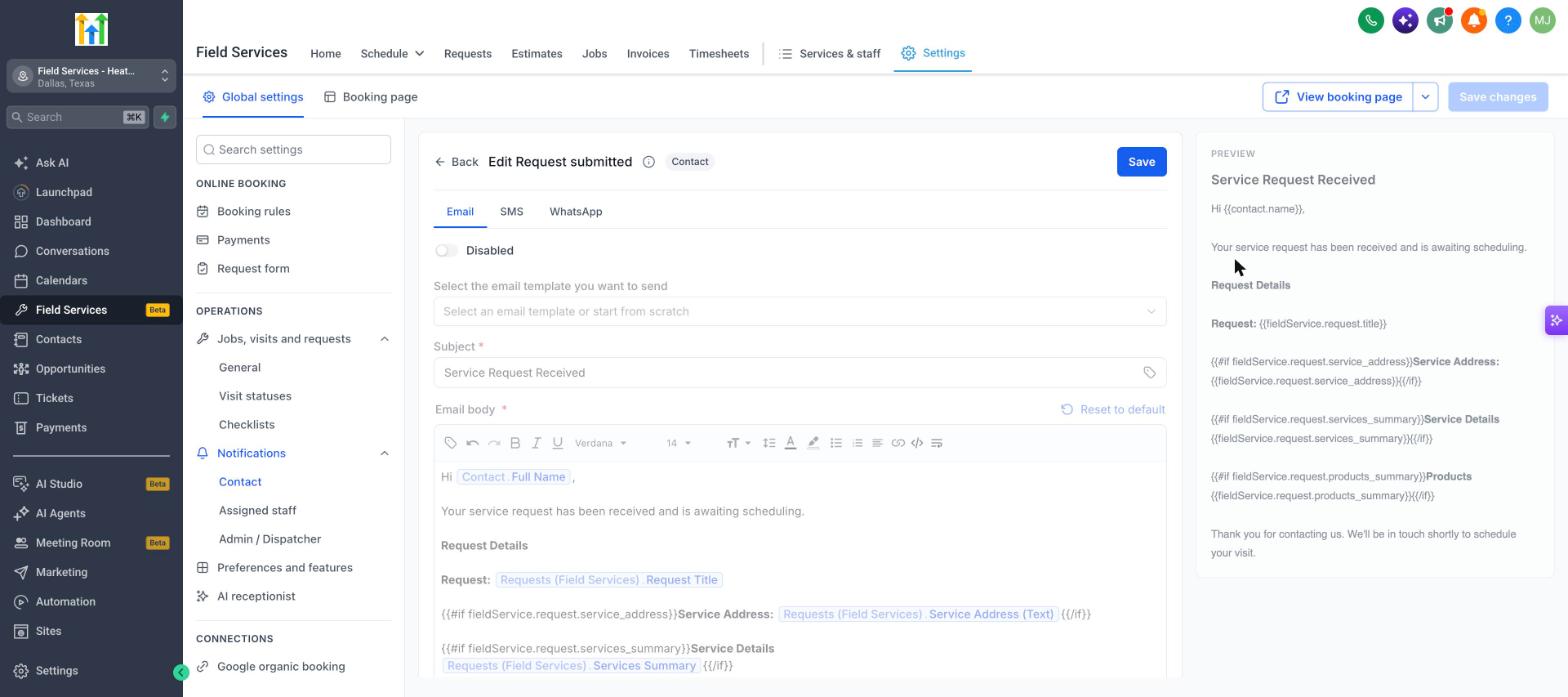The width and height of the screenshot is (1568, 697).
Task: Select the Email tab
Action: coord(460,212)
